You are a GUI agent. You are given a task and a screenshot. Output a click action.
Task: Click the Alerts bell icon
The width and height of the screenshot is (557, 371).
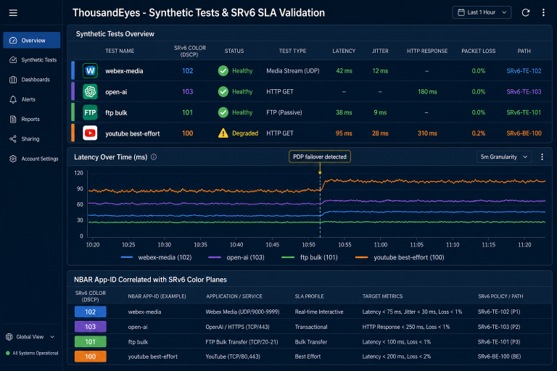13,100
